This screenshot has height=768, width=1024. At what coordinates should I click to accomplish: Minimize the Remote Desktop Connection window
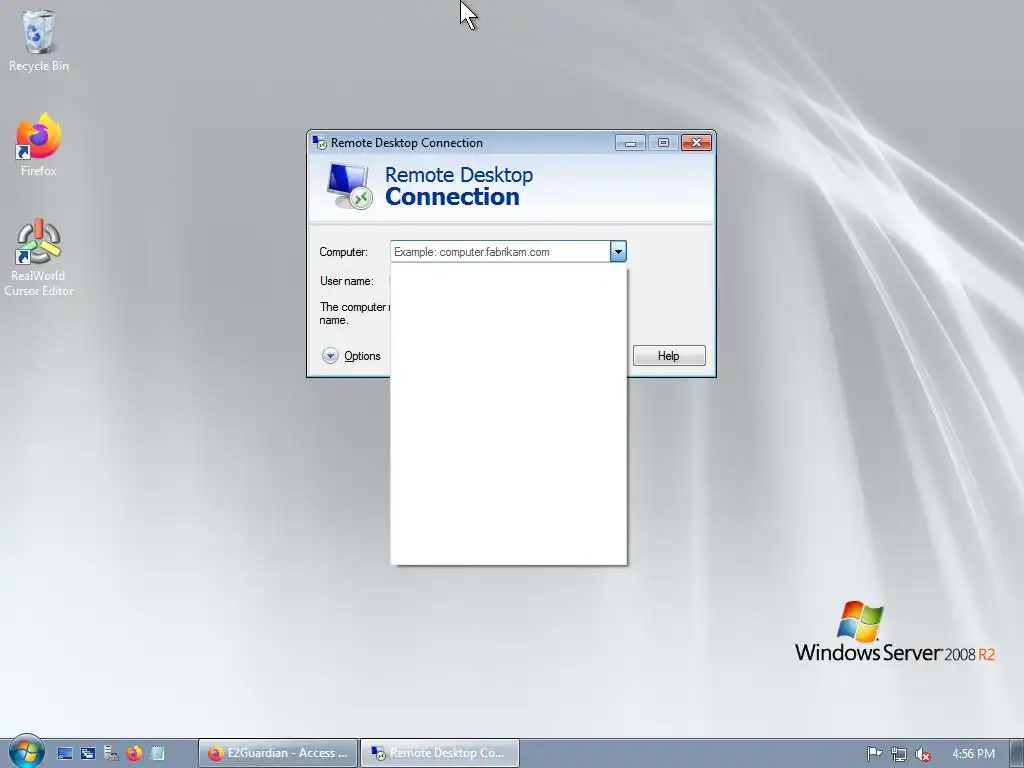[x=630, y=142]
